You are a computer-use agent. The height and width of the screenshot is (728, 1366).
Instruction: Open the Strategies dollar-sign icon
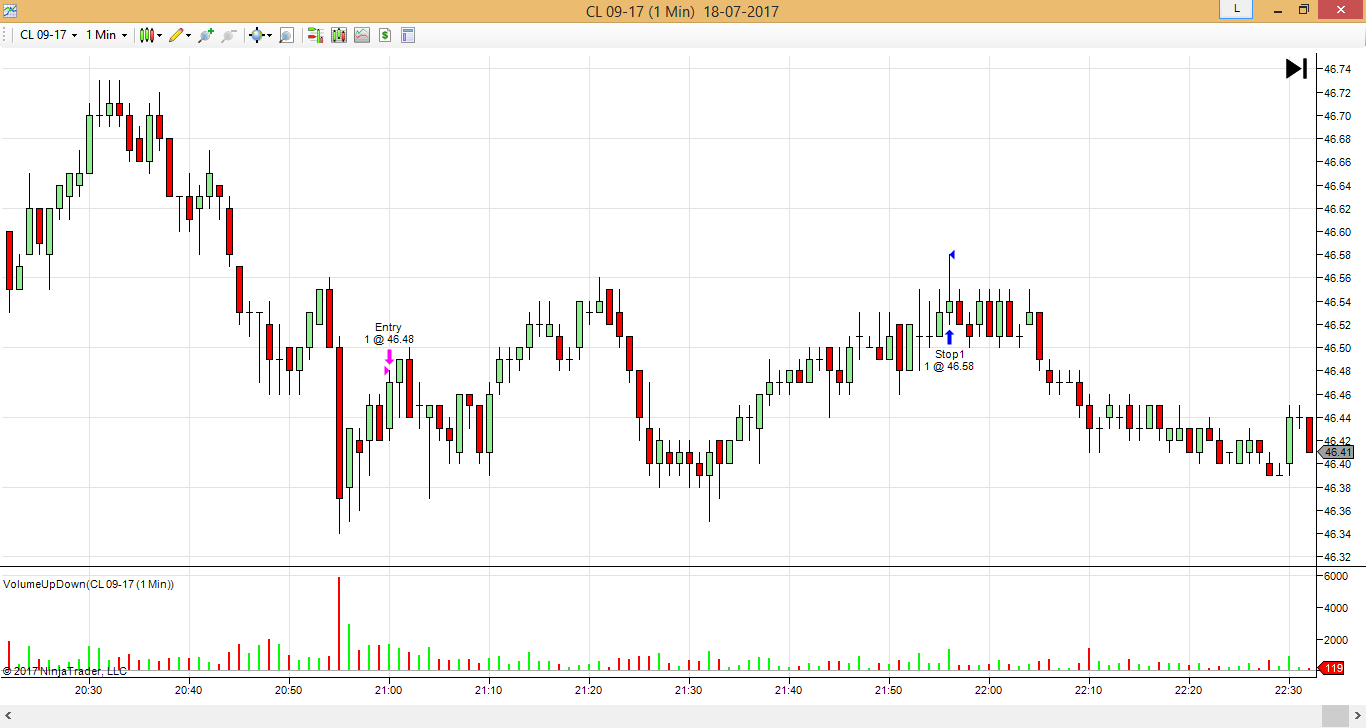click(x=385, y=35)
